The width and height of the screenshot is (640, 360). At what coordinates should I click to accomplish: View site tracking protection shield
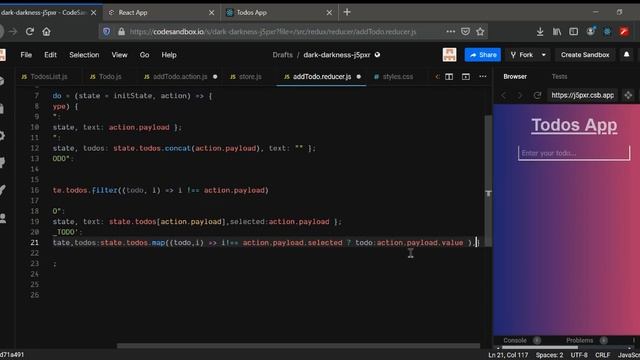(x=107, y=31)
